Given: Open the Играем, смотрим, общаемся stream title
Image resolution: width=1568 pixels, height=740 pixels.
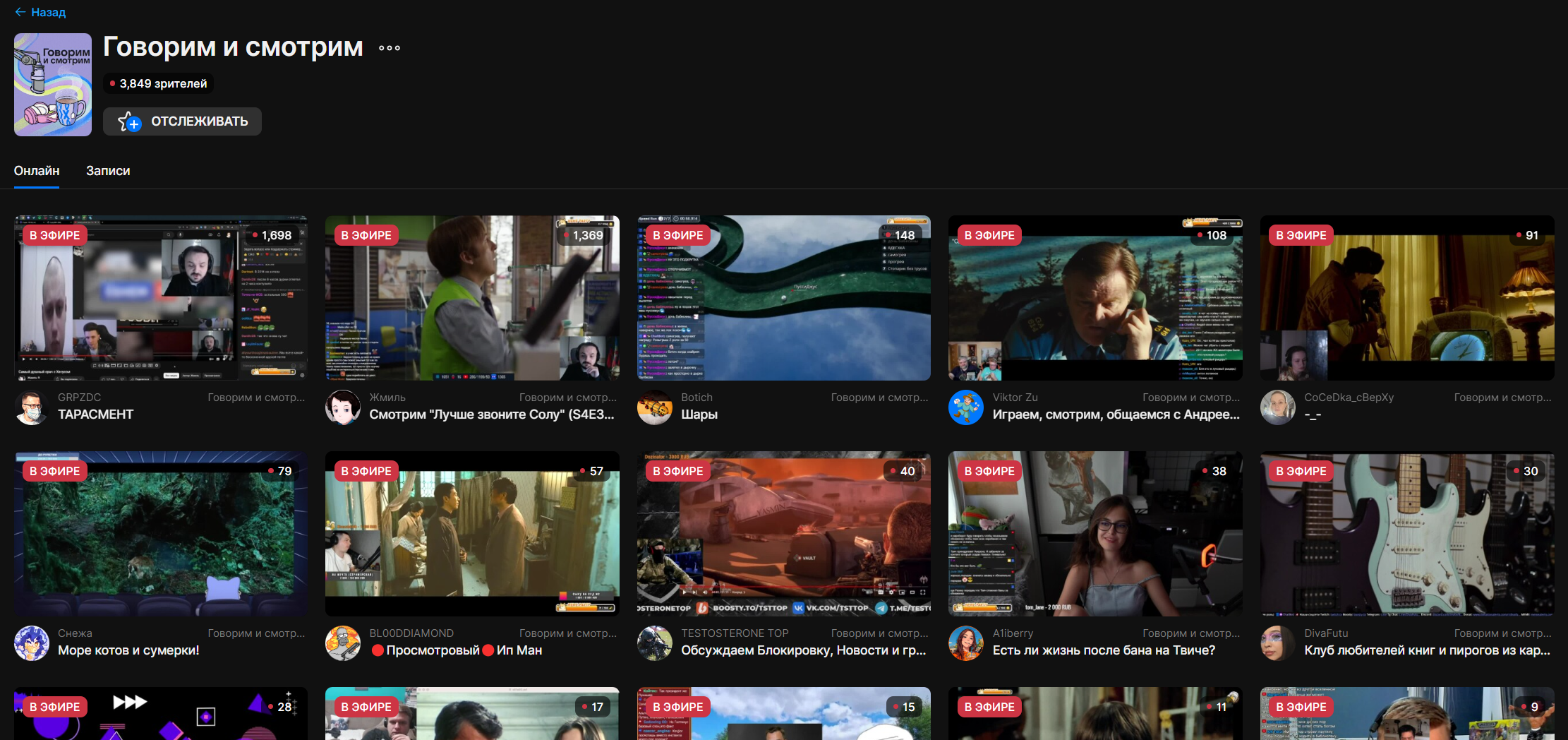Looking at the screenshot, I should pos(1116,414).
